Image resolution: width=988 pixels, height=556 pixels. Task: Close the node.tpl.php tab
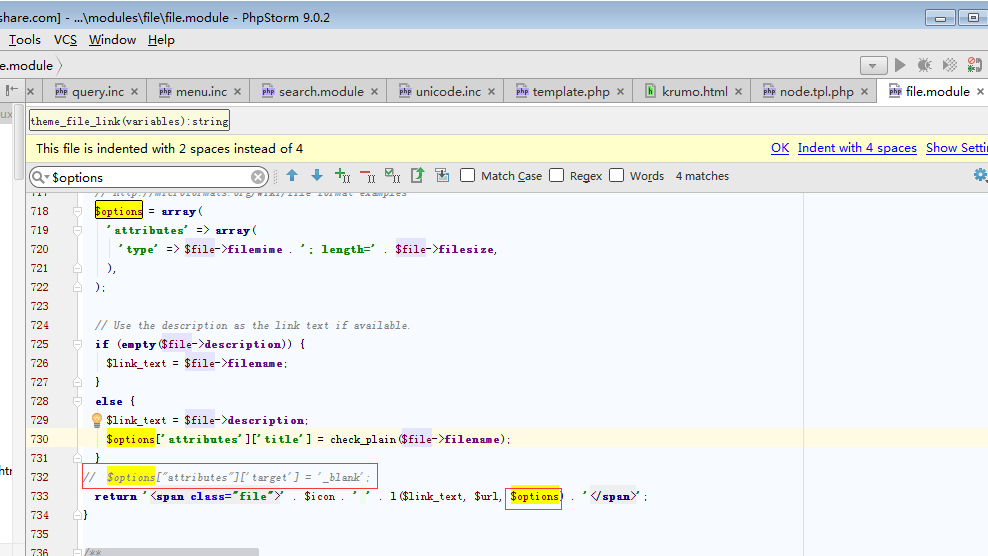[x=864, y=92]
